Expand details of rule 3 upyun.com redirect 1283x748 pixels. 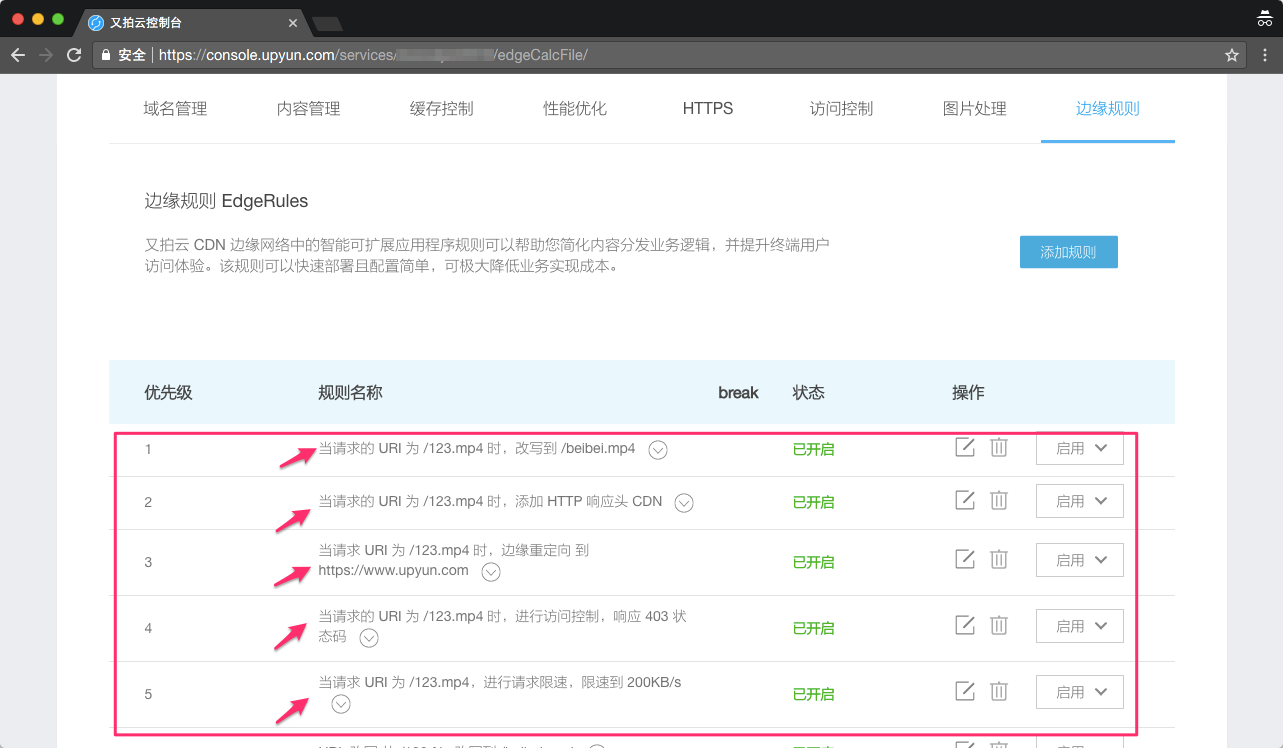(x=491, y=572)
